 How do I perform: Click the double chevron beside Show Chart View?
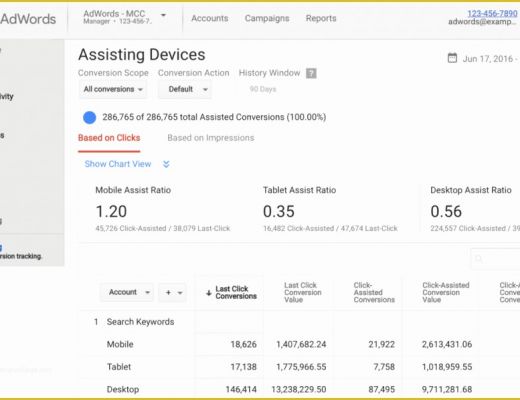click(x=166, y=164)
